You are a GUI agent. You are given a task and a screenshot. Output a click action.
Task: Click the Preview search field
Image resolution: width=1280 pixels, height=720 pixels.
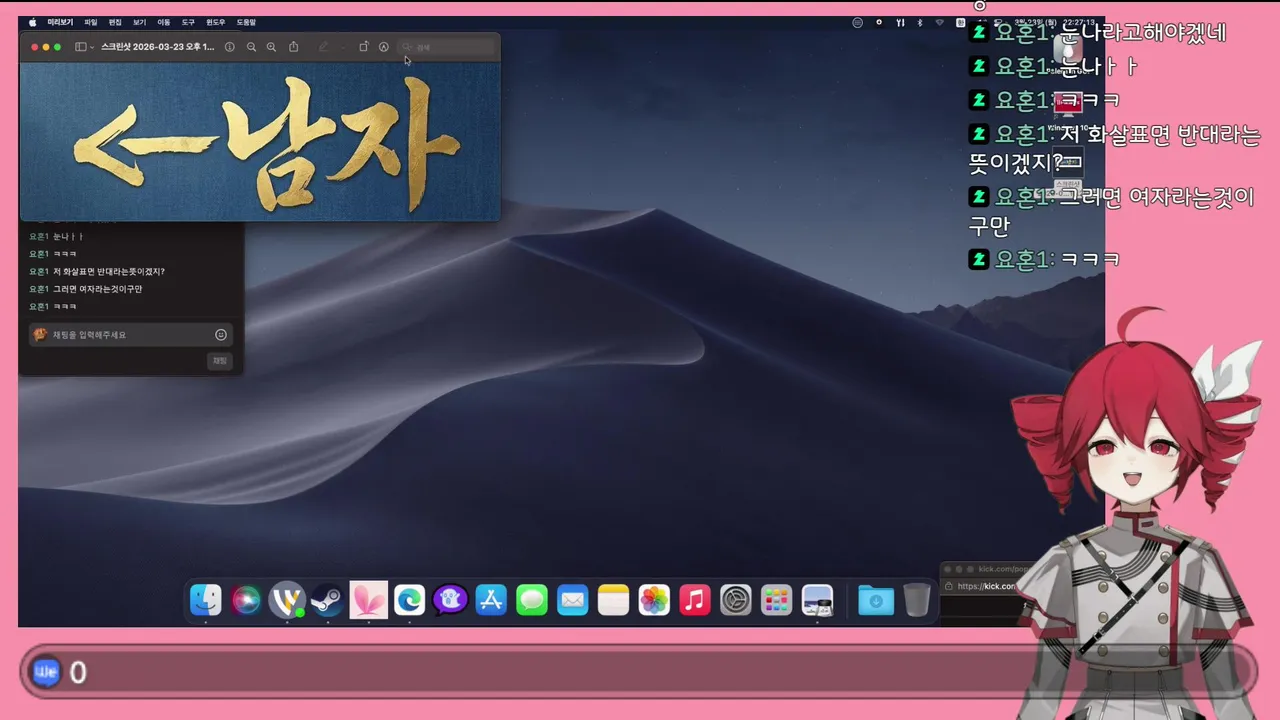click(446, 47)
